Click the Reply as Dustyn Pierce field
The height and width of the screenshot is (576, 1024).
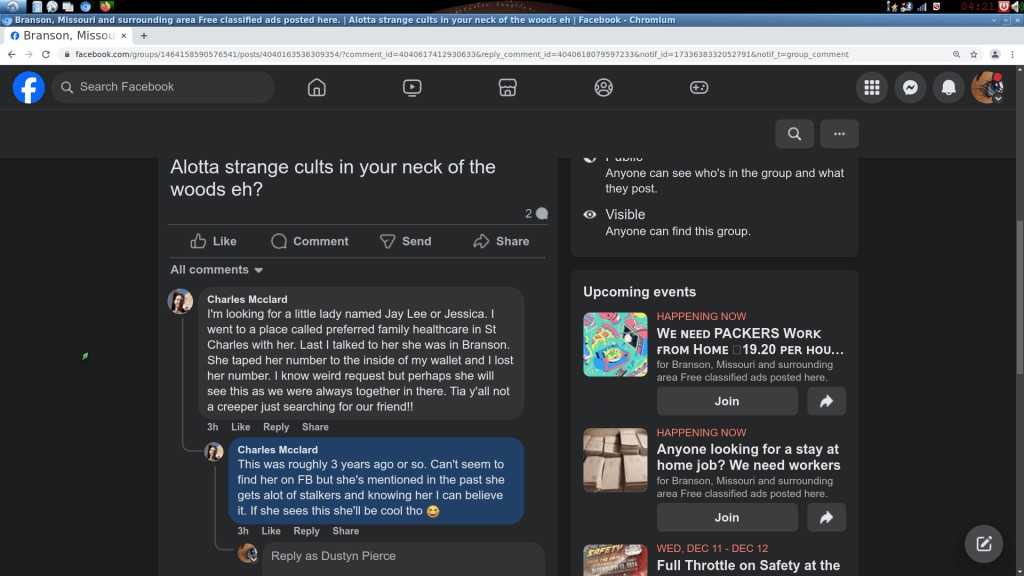[400, 556]
